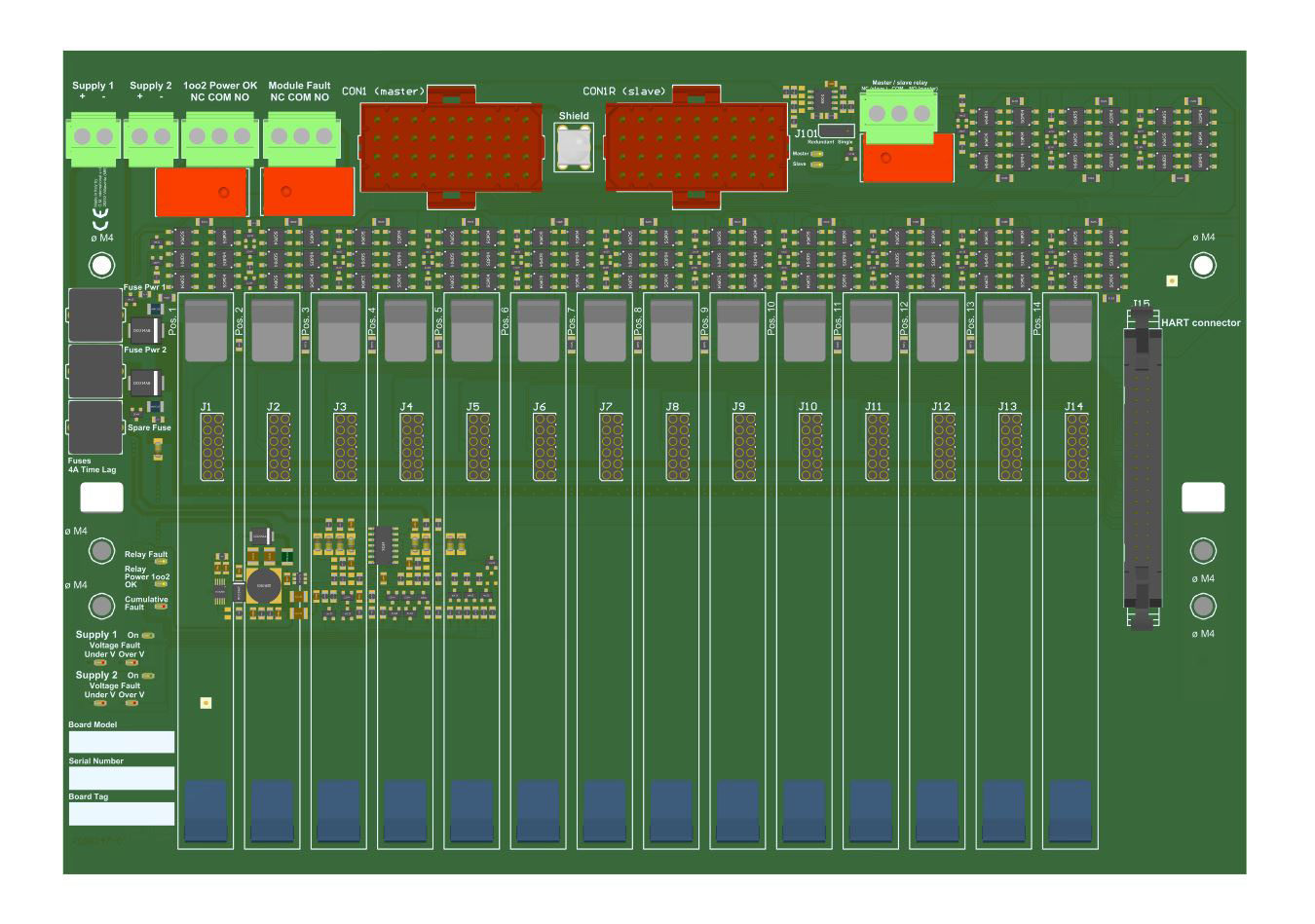Click the CON1 (master) red connector
The image size is (1315, 924).
(450, 146)
